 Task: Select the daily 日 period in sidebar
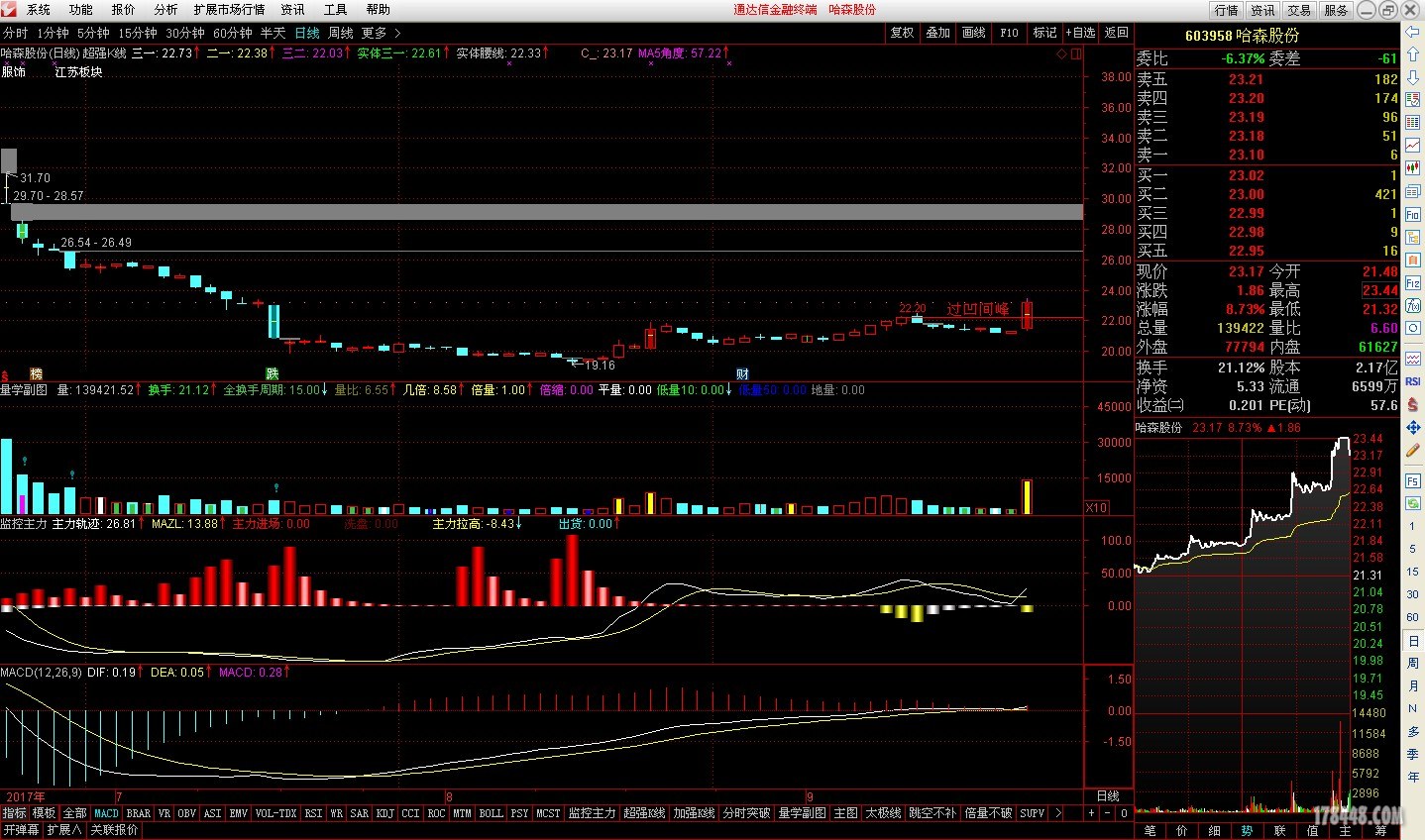click(x=1413, y=641)
